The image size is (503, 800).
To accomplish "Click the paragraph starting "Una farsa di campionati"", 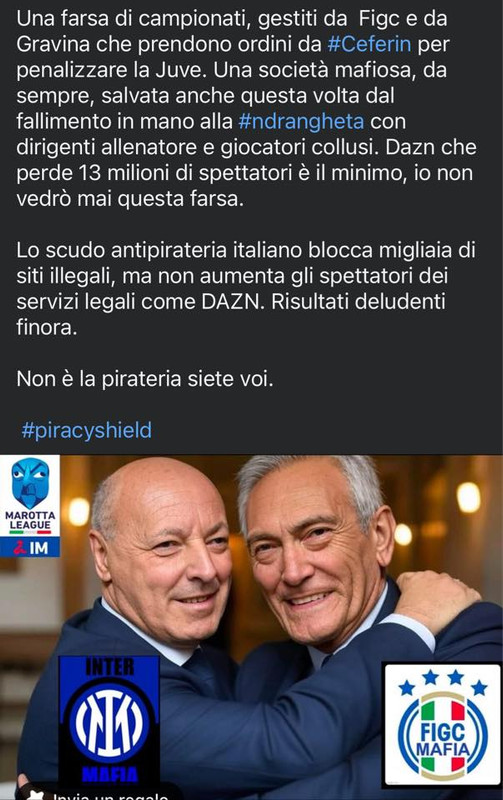I will tap(246, 108).
